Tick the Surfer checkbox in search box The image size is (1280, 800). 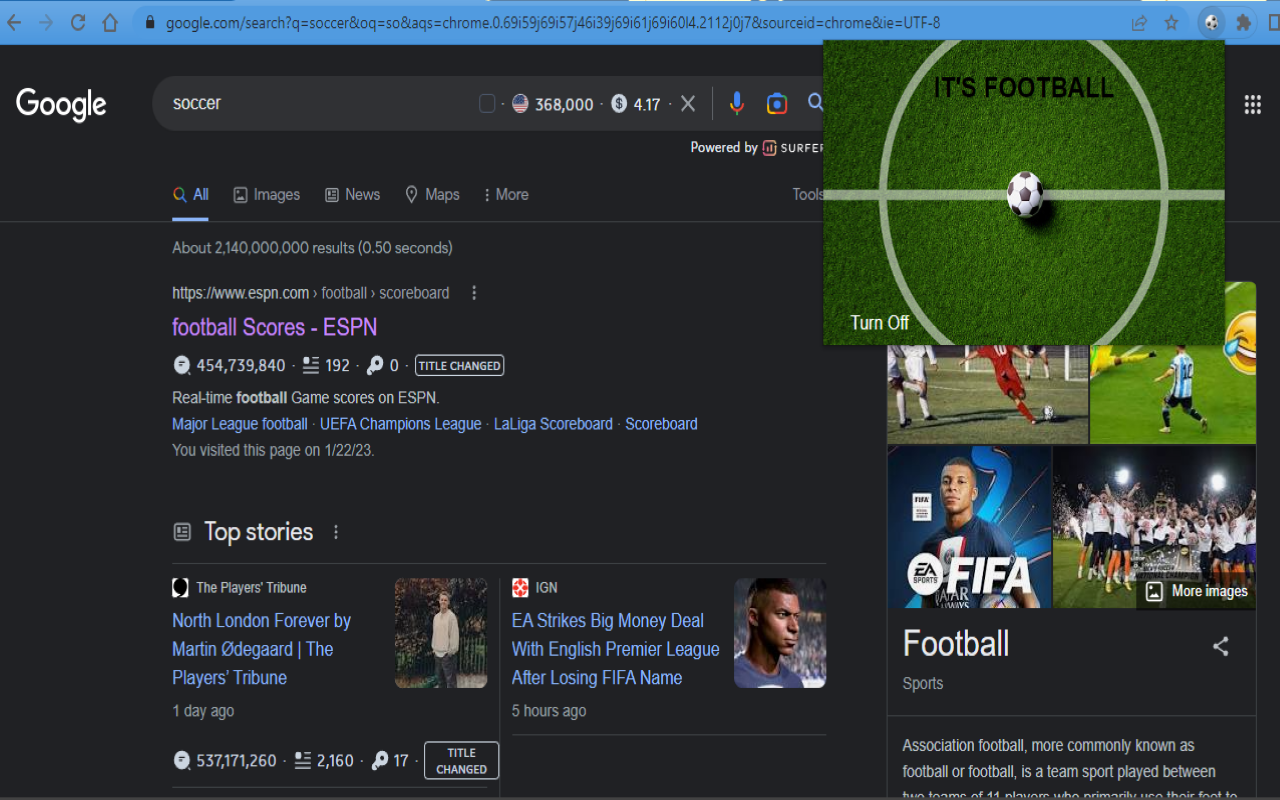[x=487, y=104]
